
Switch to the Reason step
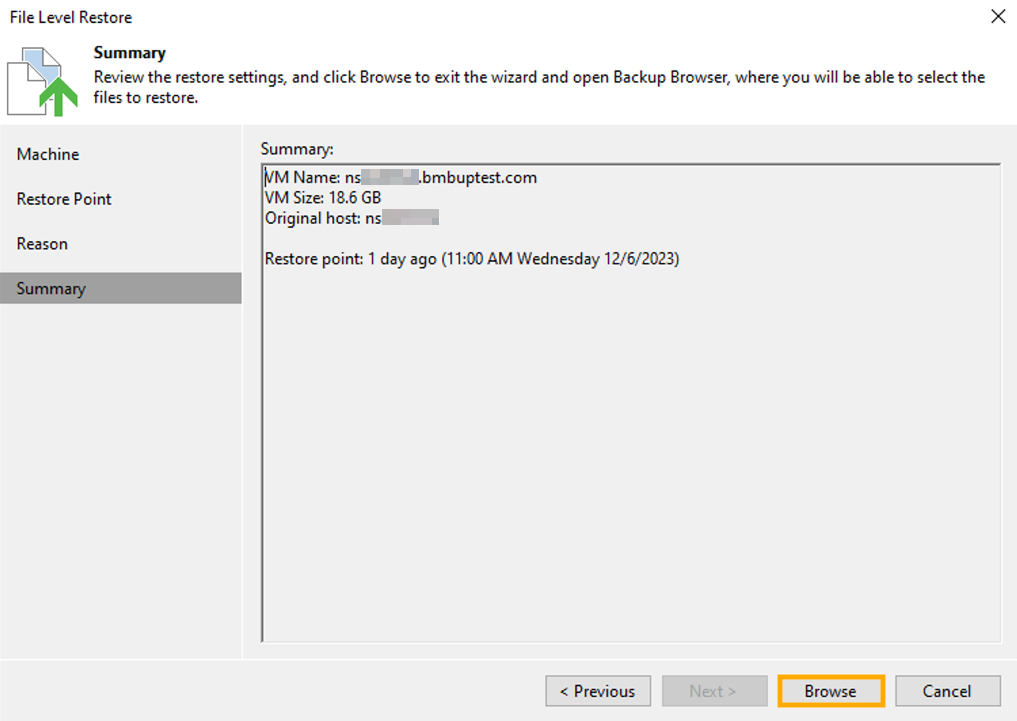(42, 244)
